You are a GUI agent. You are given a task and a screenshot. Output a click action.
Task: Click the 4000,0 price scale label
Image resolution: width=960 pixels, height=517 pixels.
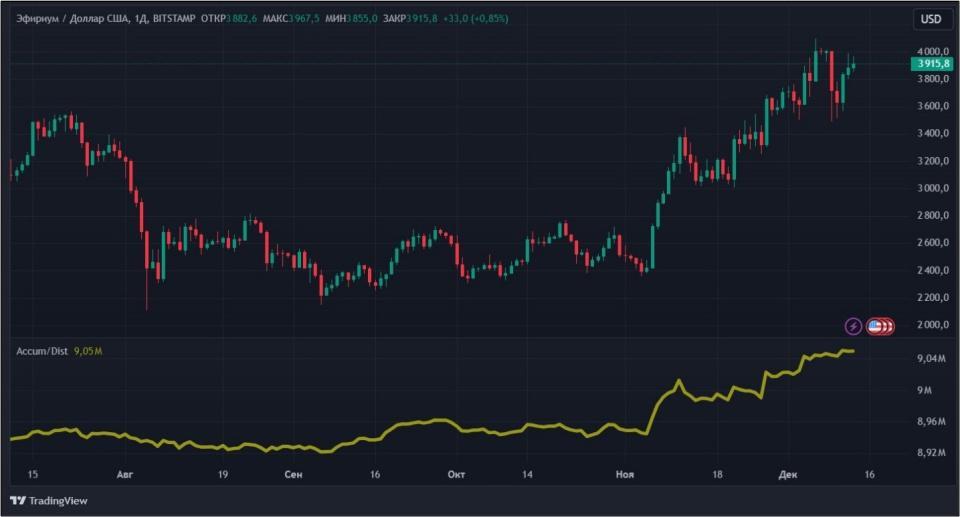coord(932,51)
